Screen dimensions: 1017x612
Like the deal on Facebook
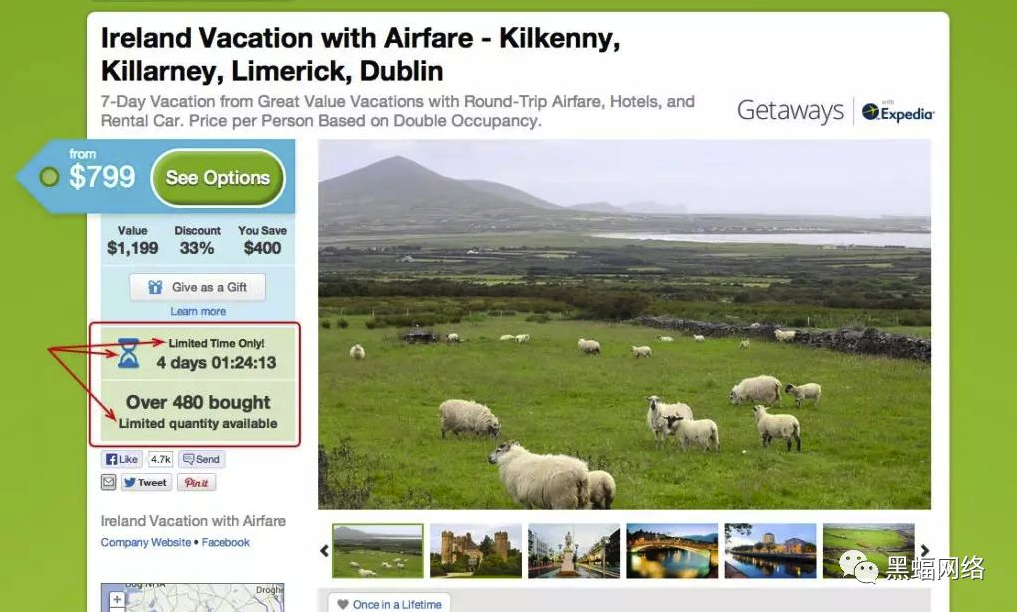pos(121,459)
